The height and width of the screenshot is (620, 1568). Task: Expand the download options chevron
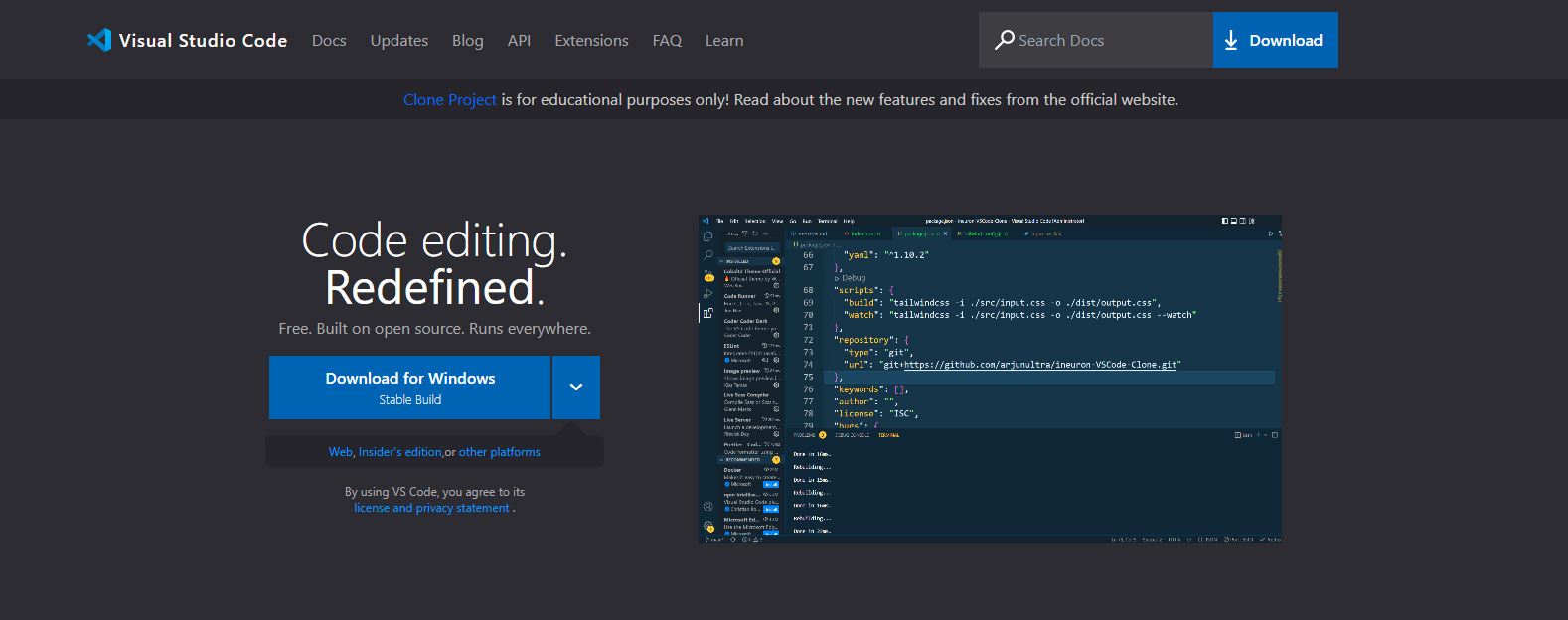click(576, 387)
